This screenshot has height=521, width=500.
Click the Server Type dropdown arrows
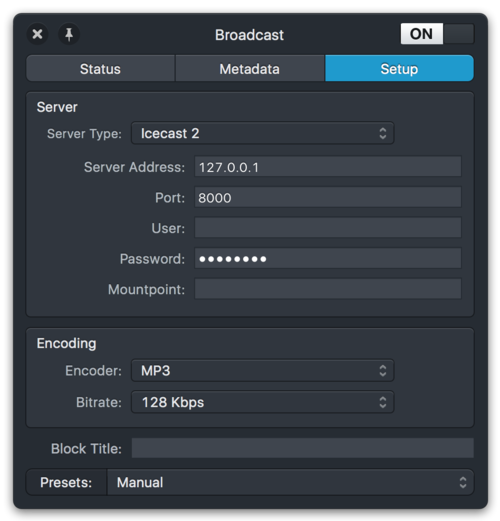[383, 133]
